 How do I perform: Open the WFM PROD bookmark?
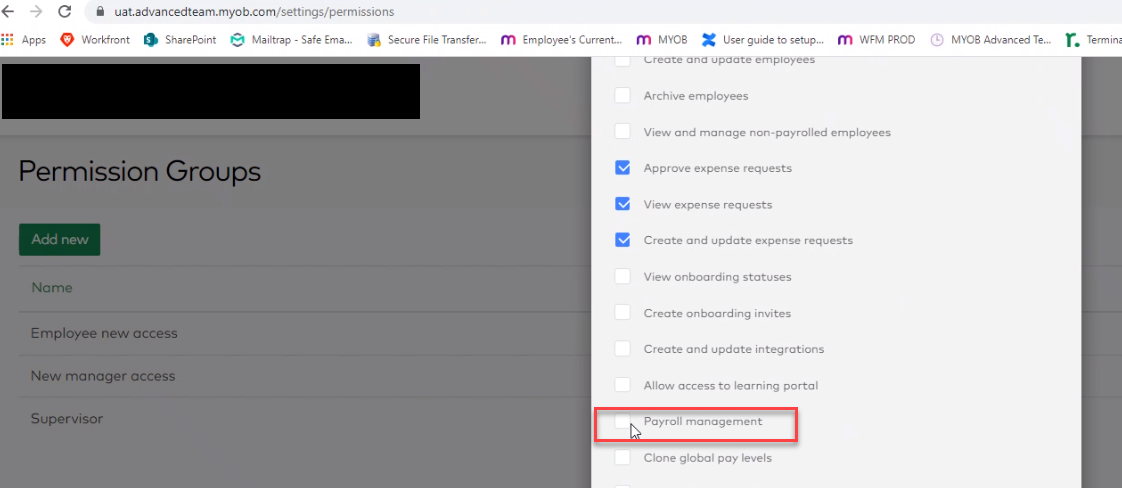tap(877, 40)
